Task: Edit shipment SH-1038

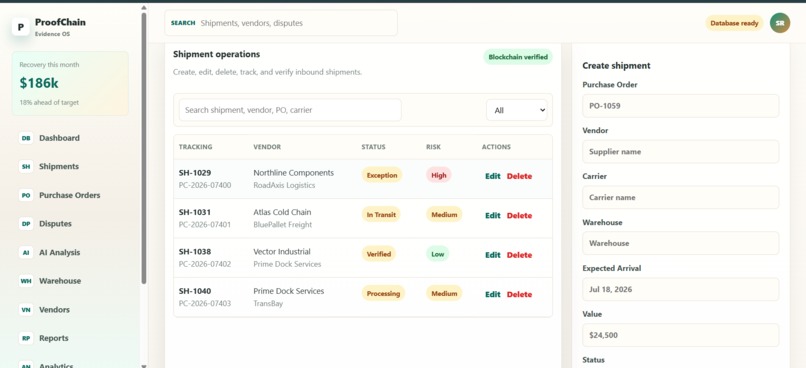Action: click(492, 255)
